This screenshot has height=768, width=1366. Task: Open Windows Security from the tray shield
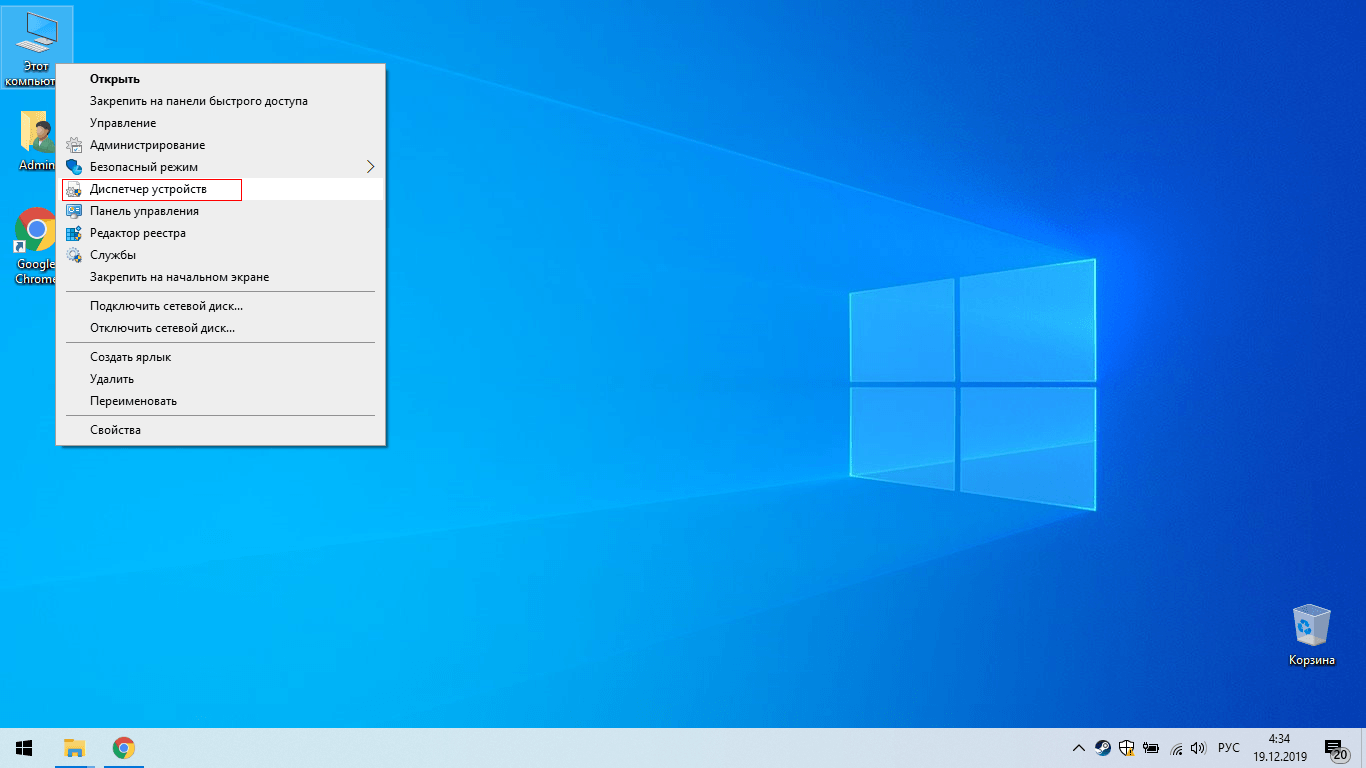click(1126, 748)
